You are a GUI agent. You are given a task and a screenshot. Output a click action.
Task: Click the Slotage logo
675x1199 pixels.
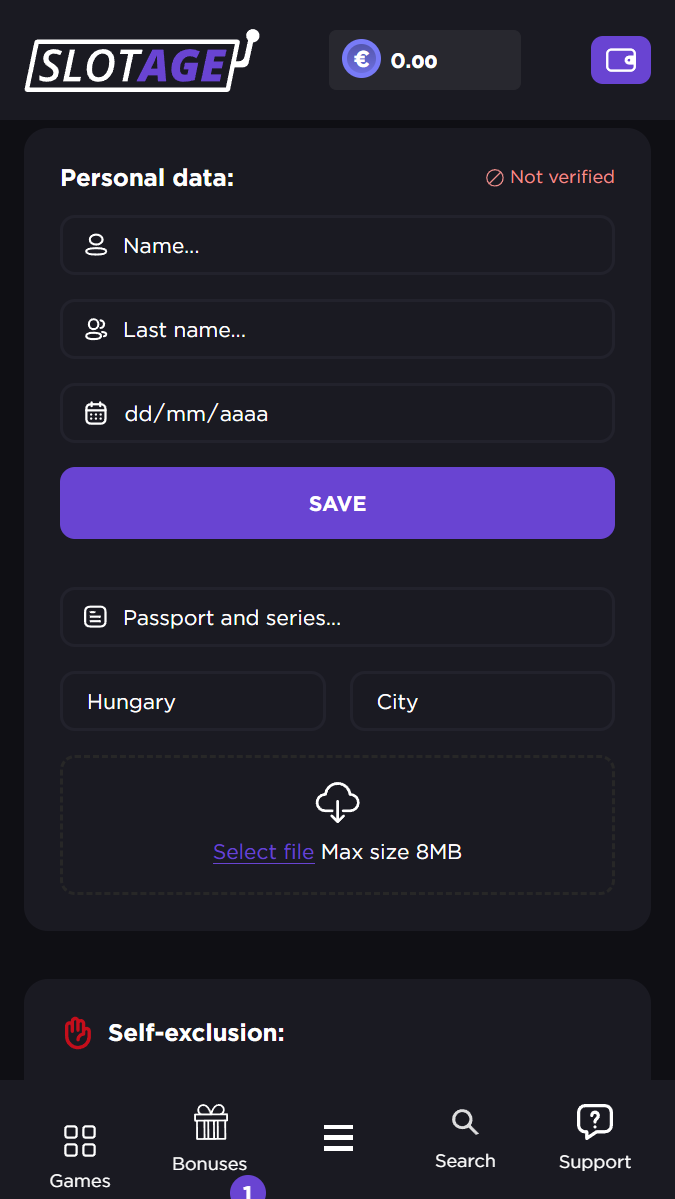click(x=141, y=62)
